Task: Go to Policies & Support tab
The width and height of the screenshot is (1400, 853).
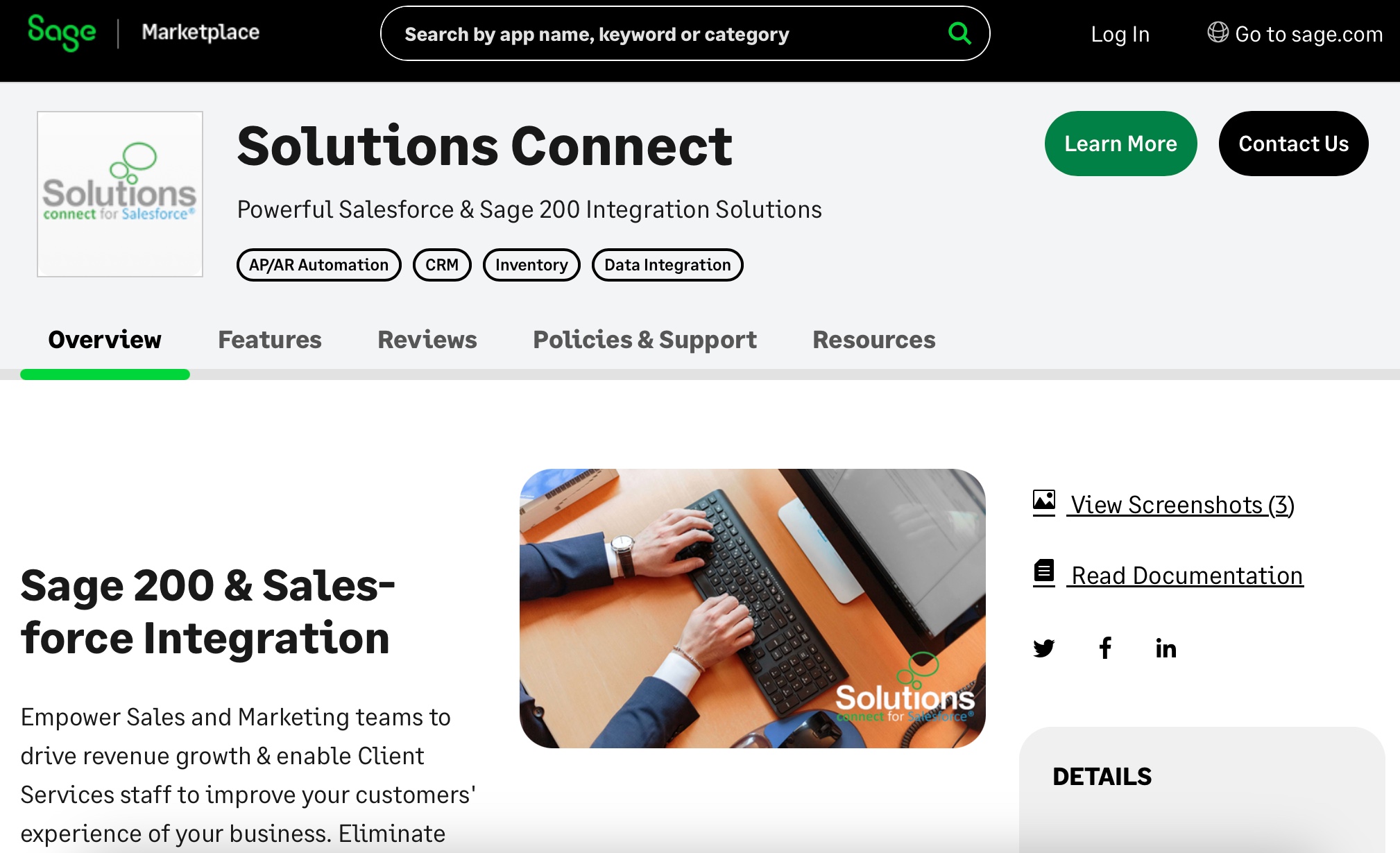Action: point(644,340)
